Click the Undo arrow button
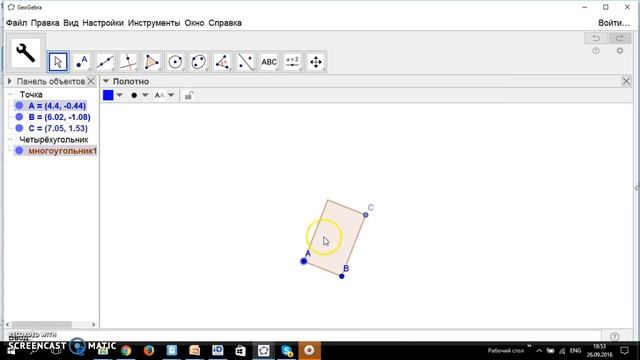 tap(596, 38)
